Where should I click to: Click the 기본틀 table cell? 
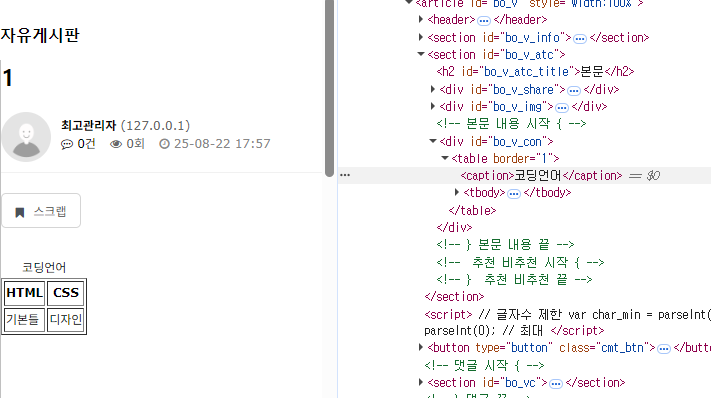24,320
